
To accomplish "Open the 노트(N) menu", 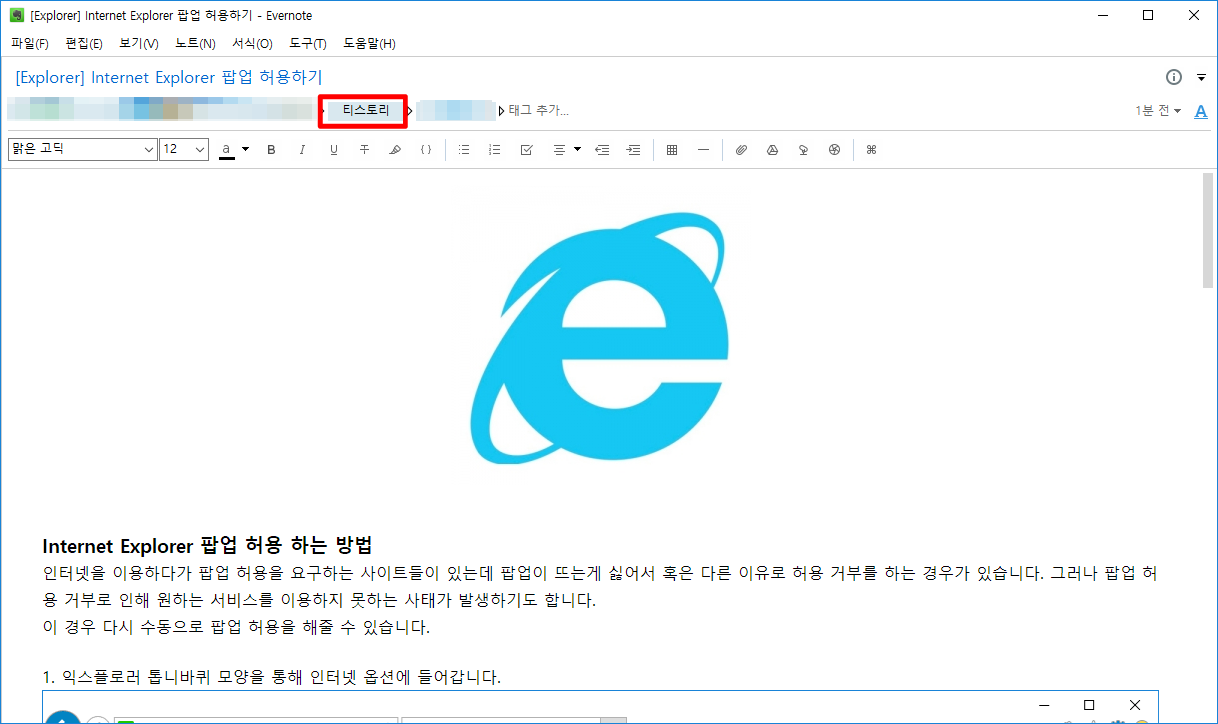I will click(195, 44).
